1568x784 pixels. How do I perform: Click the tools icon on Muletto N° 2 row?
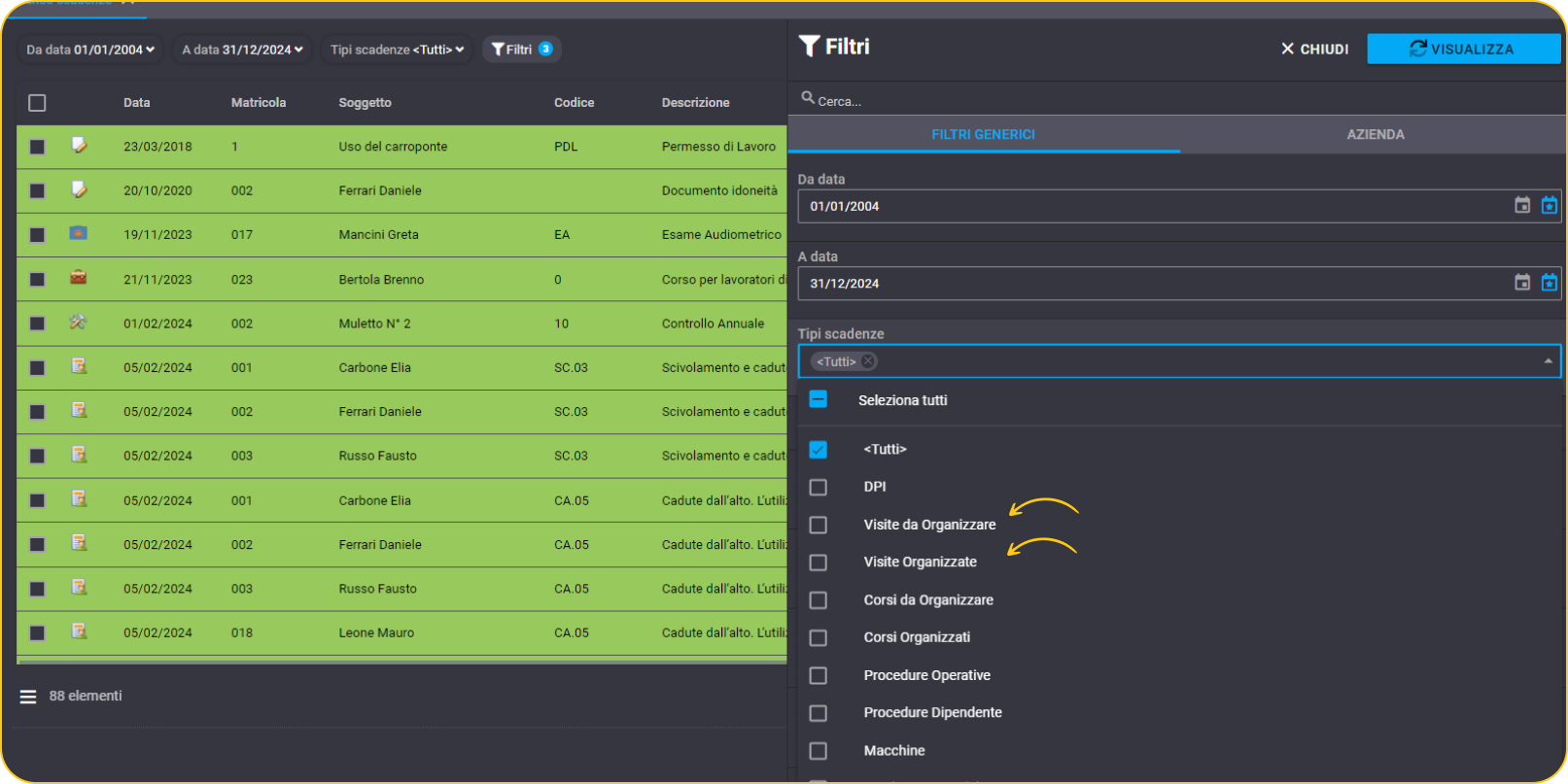pyautogui.click(x=79, y=322)
